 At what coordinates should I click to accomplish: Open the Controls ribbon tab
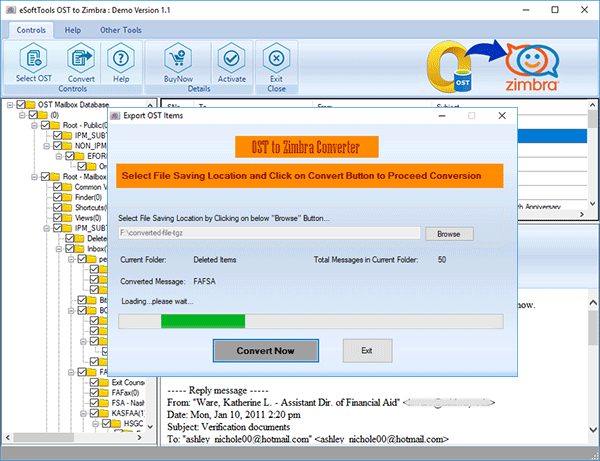pos(31,30)
